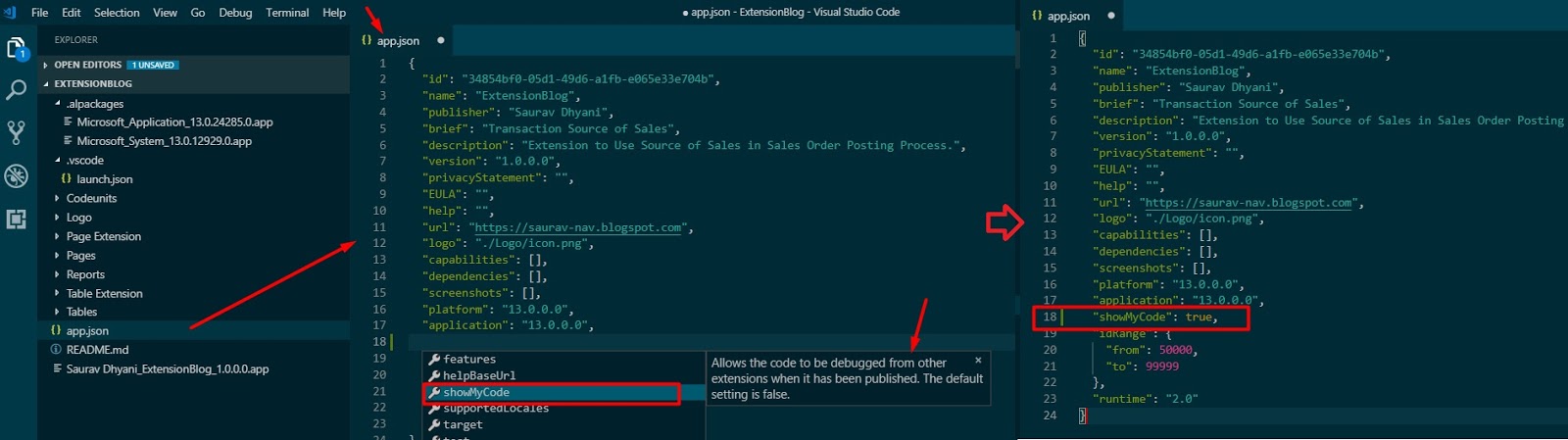This screenshot has width=1568, height=440.
Task: Follow blogspot URL link in left editor
Action: (578, 227)
